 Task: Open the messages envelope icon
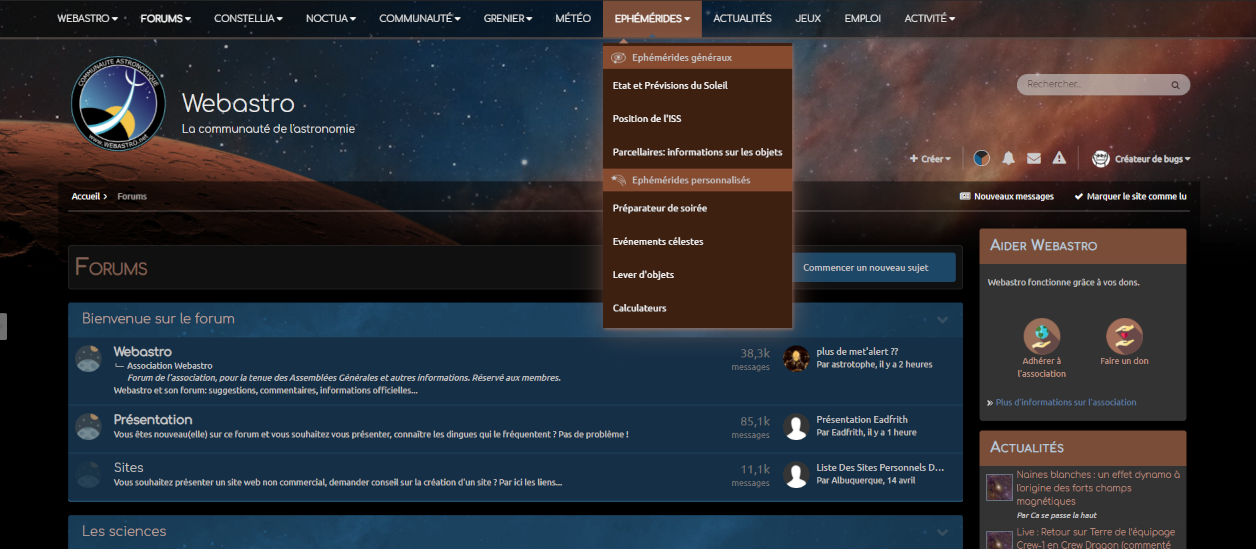click(x=1034, y=158)
